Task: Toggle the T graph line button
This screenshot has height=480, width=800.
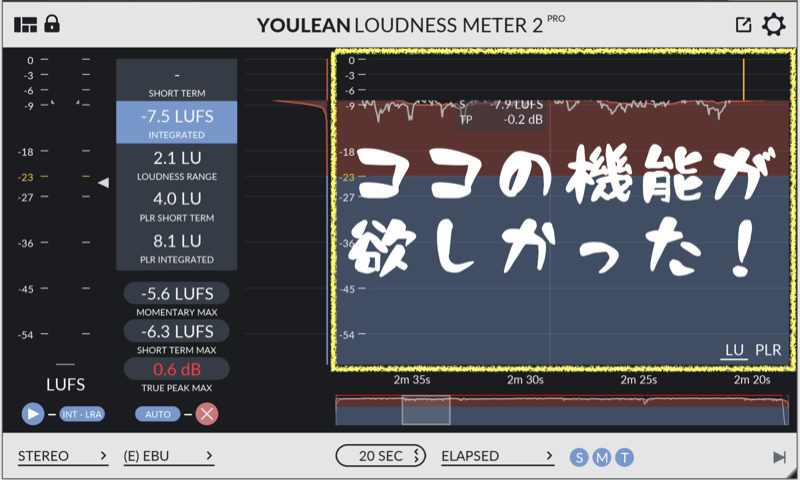Action: [x=624, y=458]
